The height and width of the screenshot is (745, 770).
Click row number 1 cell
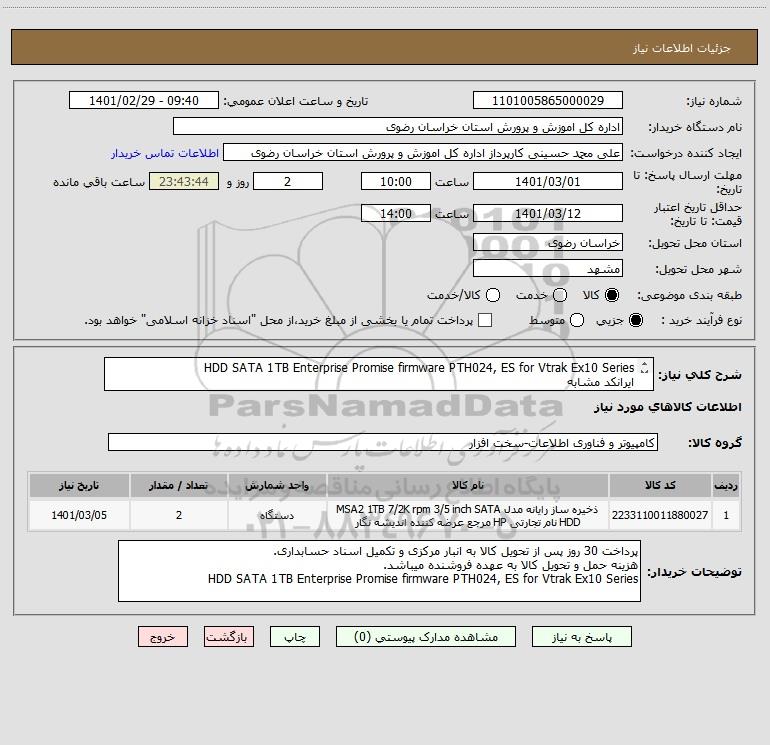[x=726, y=515]
